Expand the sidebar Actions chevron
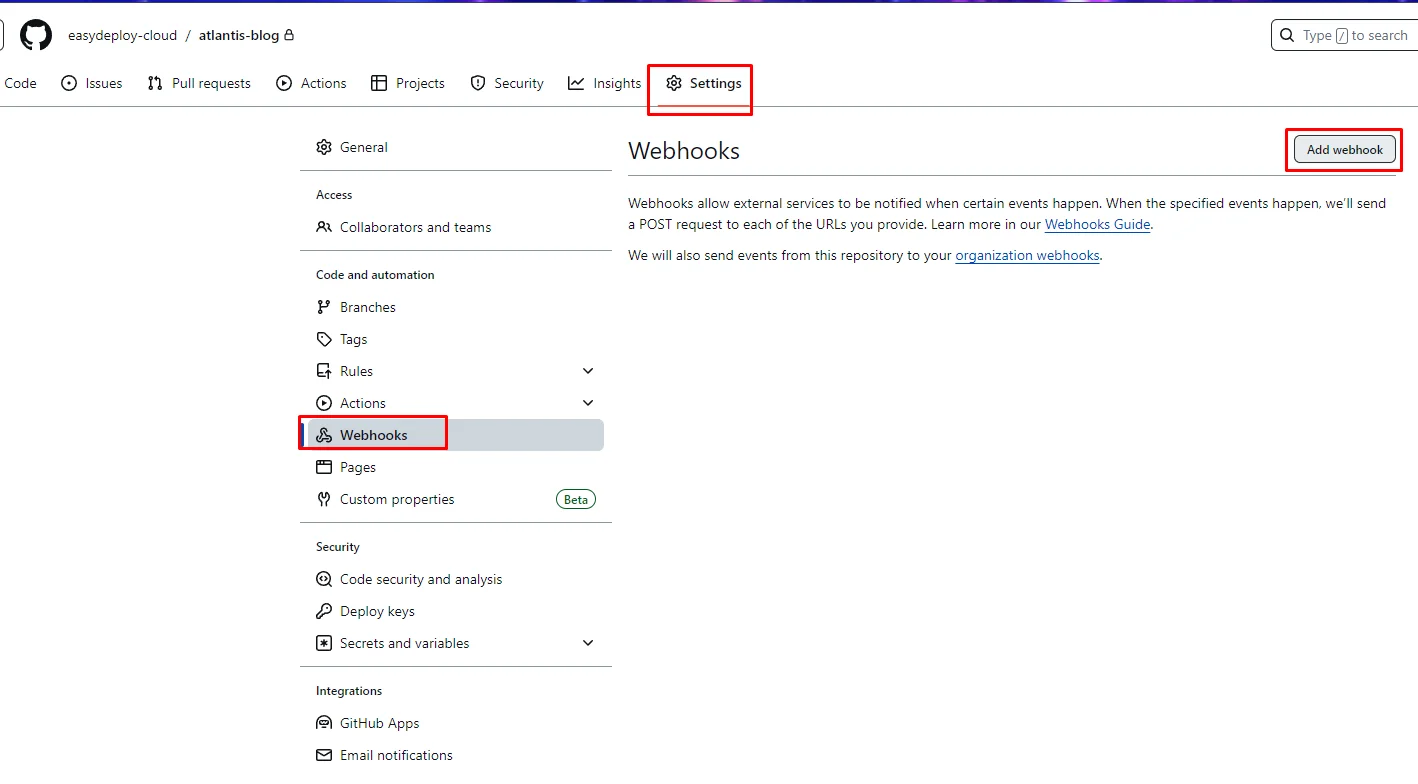Viewport: 1418px width, 784px height. (x=588, y=403)
